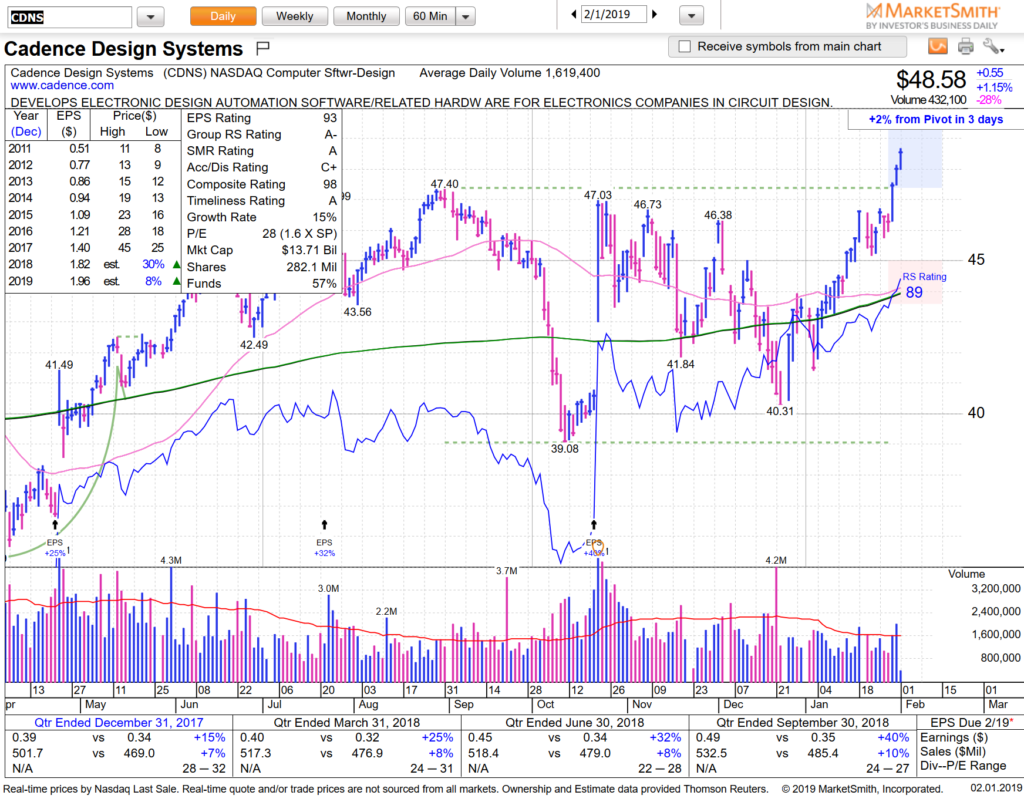Open the wrench settings tool icon

(x=993, y=46)
